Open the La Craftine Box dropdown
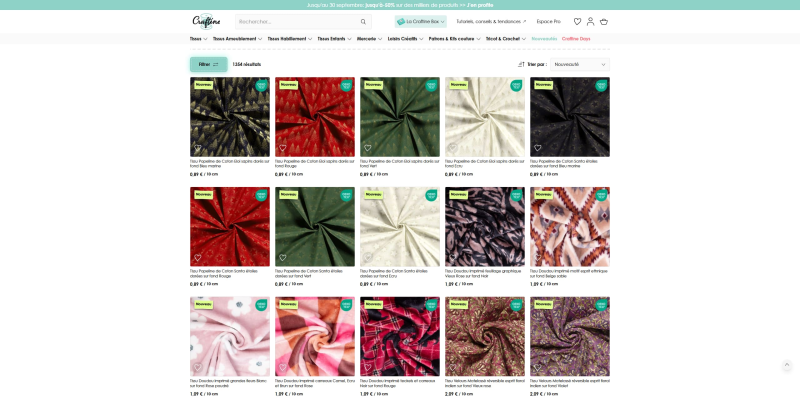This screenshot has height=400, width=800. [420, 21]
